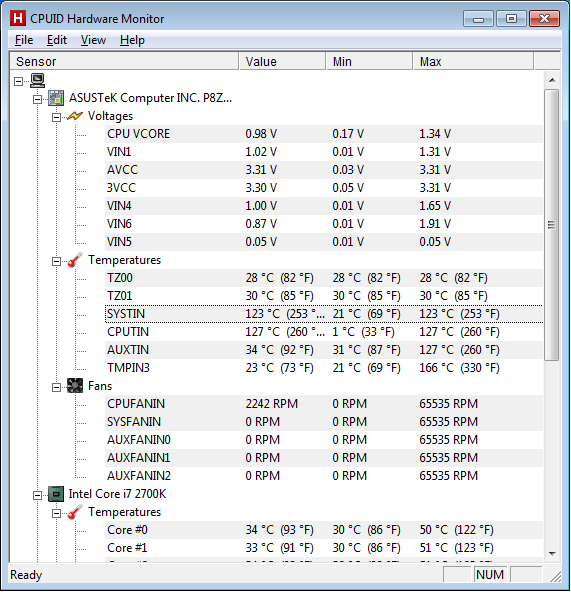Screen dimensions: 571x592
Task: Click the CPUID Hardware Monitor title bar icon
Action: (18, 18)
